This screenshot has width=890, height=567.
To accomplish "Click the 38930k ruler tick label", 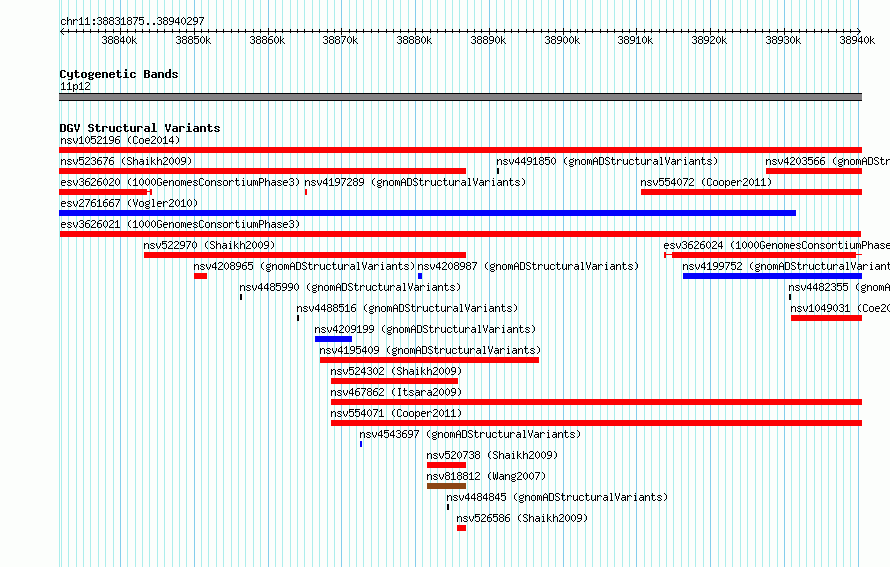I will click(783, 40).
